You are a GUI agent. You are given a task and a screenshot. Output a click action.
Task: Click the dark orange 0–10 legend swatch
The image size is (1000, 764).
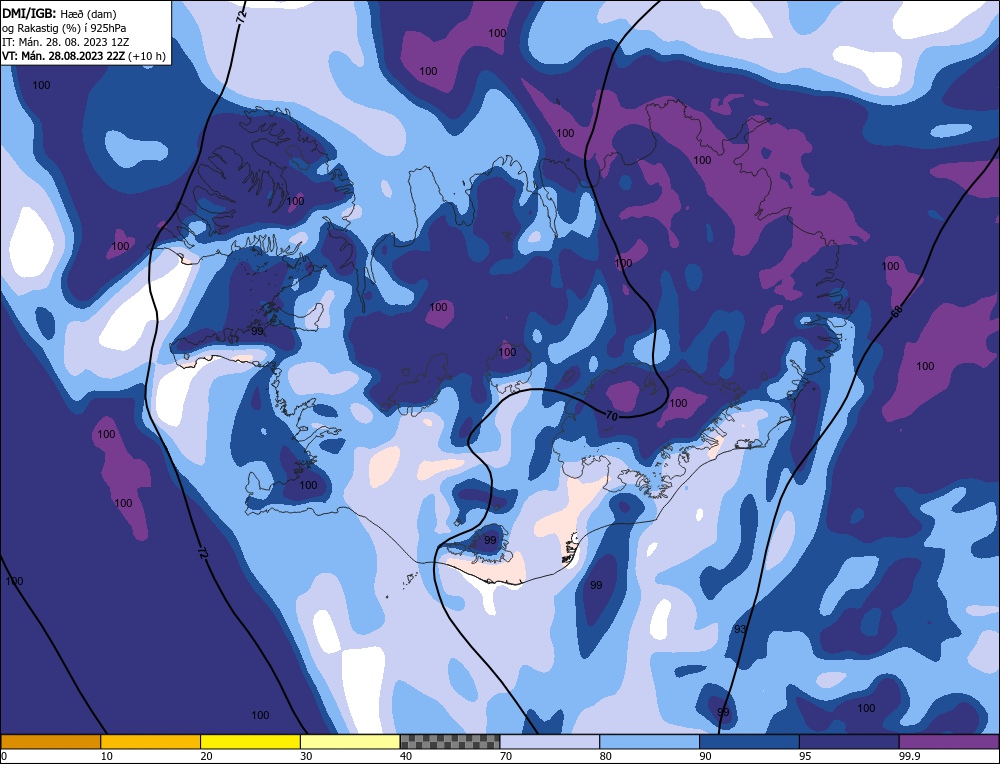pos(51,741)
